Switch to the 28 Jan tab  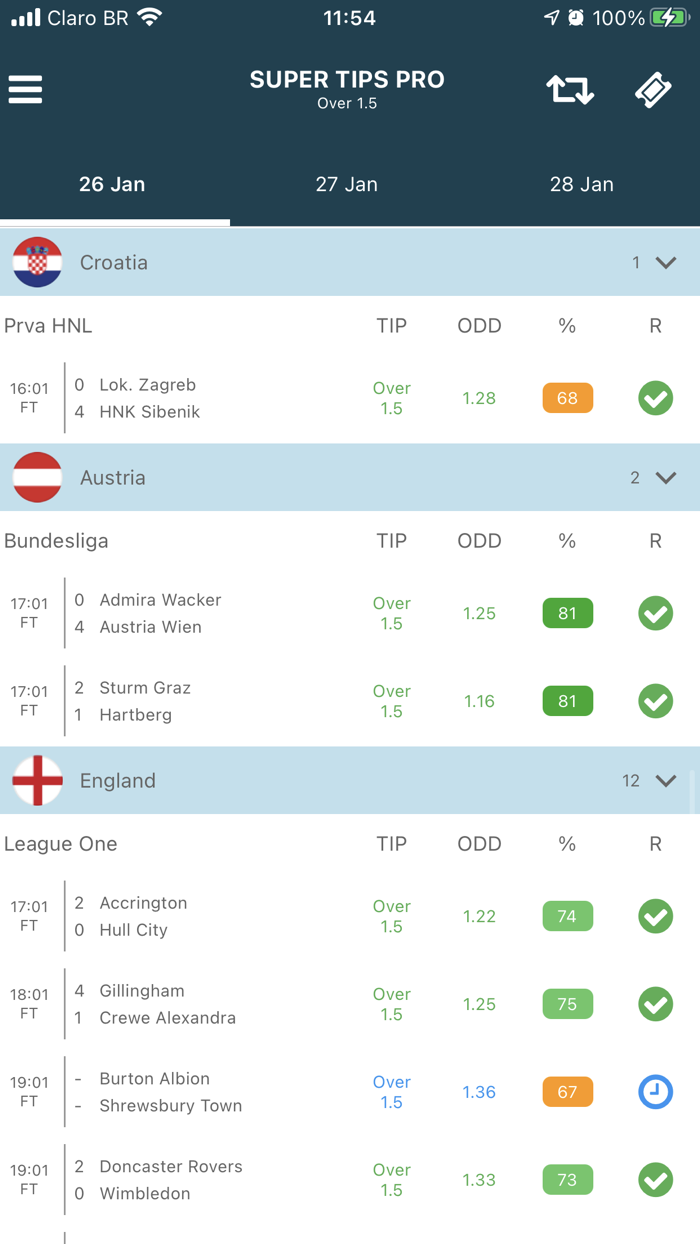tap(581, 184)
